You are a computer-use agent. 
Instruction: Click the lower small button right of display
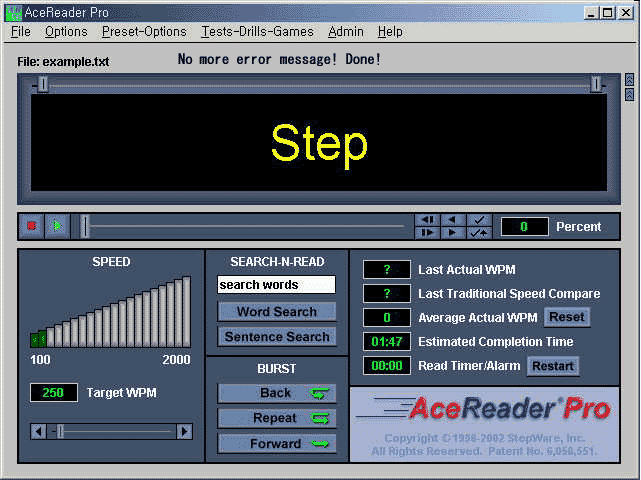click(630, 94)
